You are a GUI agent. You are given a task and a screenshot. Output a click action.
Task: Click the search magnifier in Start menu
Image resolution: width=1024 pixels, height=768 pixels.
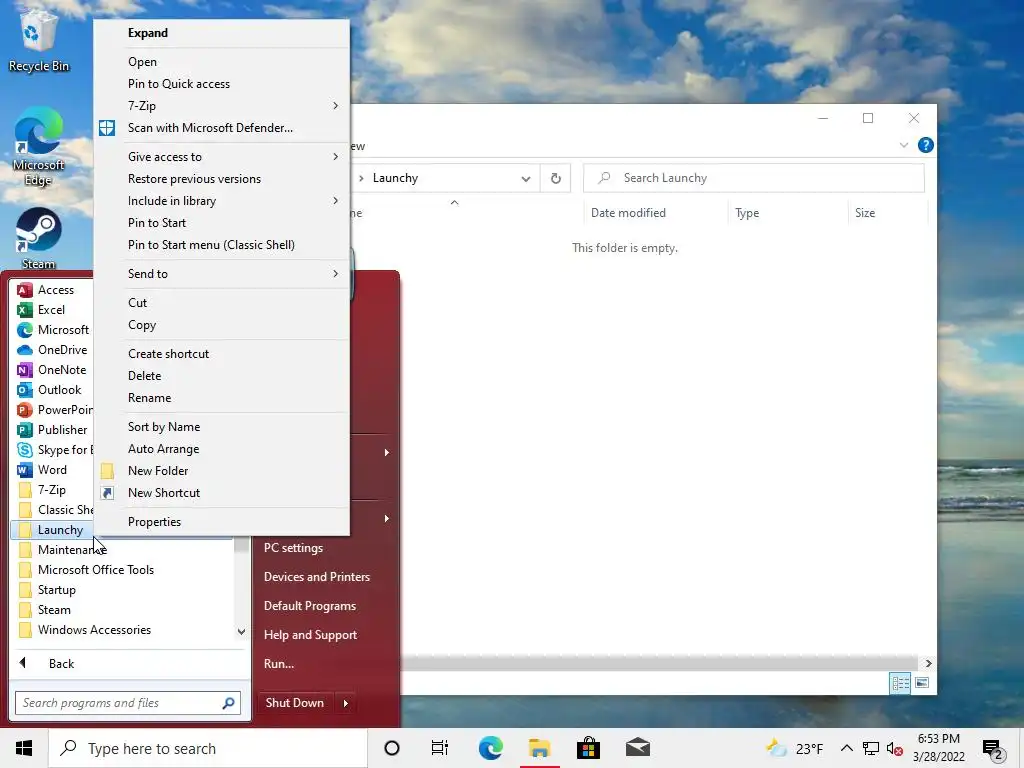(229, 703)
